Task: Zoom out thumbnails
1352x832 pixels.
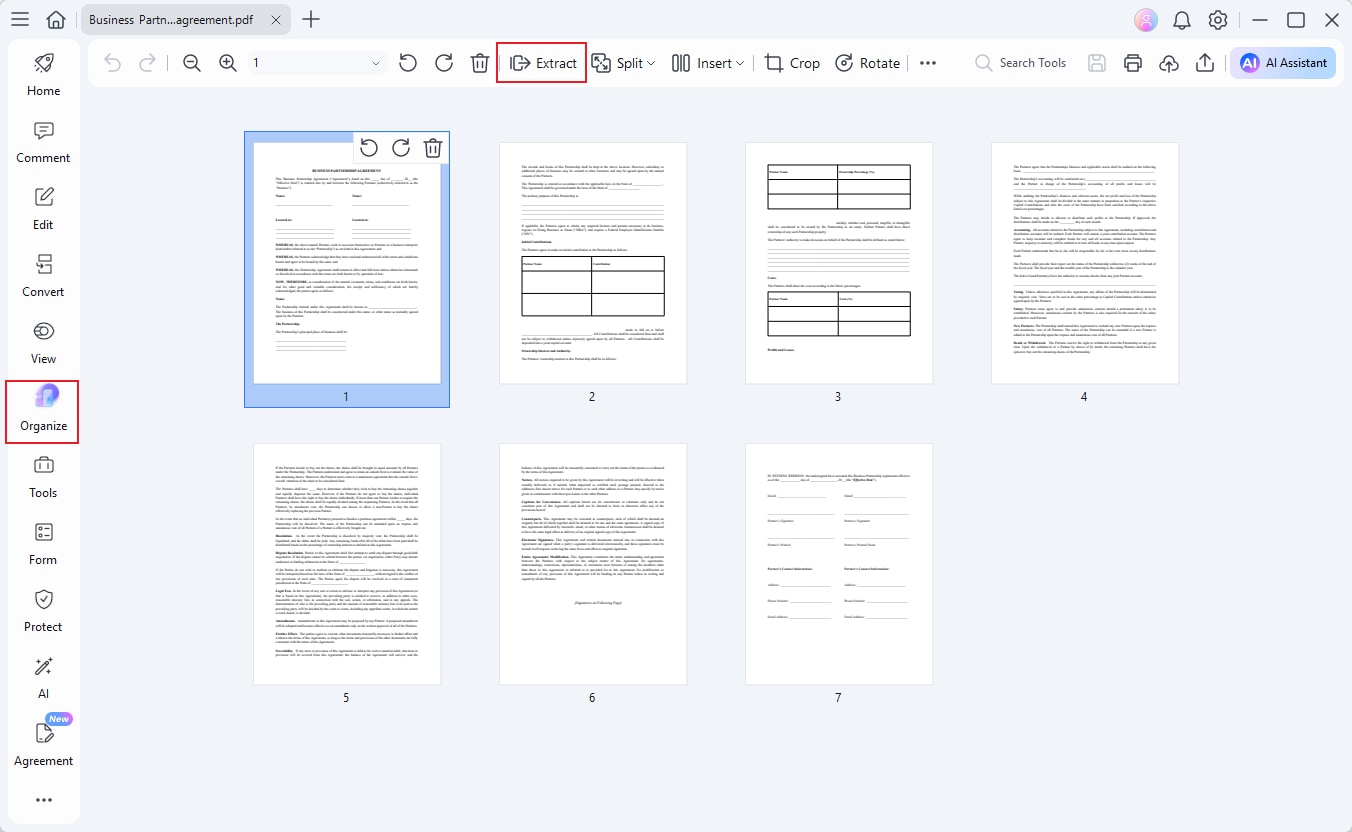Action: pyautogui.click(x=192, y=63)
